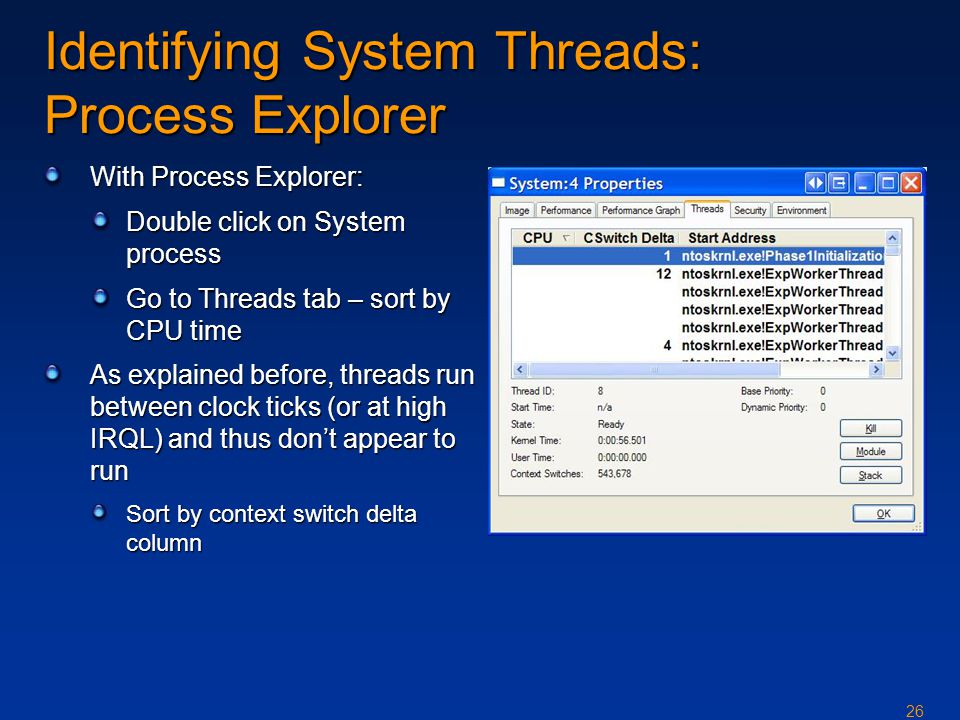The width and height of the screenshot is (960, 720).
Task: Sort by Start Address column header
Action: coord(781,238)
